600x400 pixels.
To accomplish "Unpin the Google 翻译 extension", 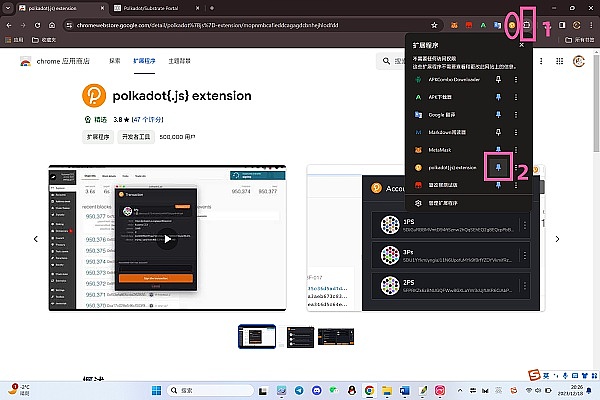I will tap(498, 115).
